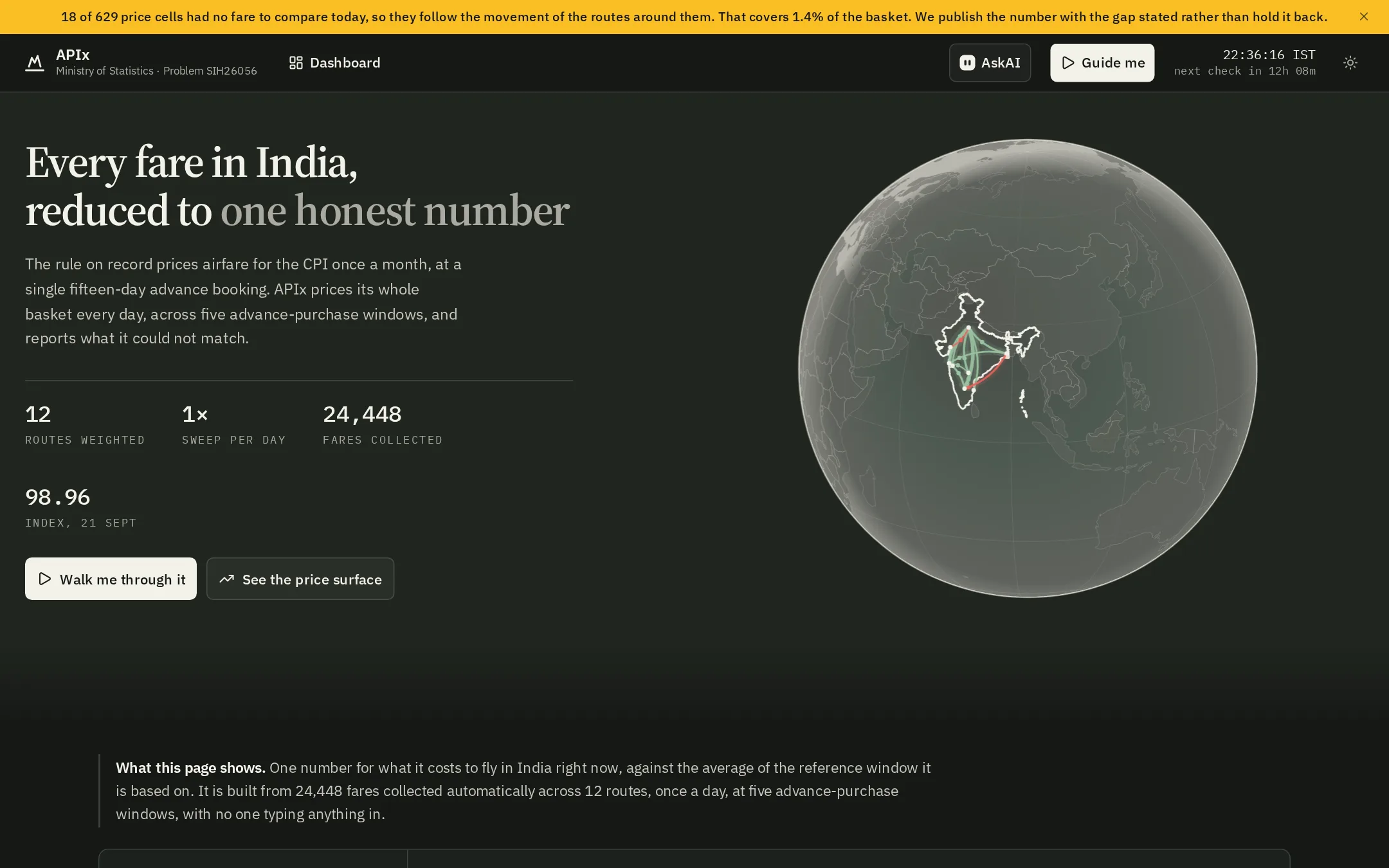This screenshot has height=868, width=1389.
Task: Click the APIx title text
Action: click(x=73, y=55)
